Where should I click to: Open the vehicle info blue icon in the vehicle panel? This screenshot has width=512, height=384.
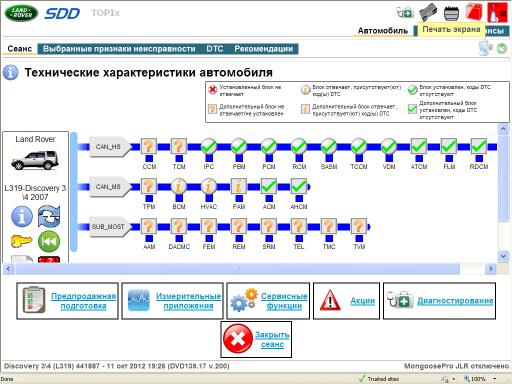(22, 216)
